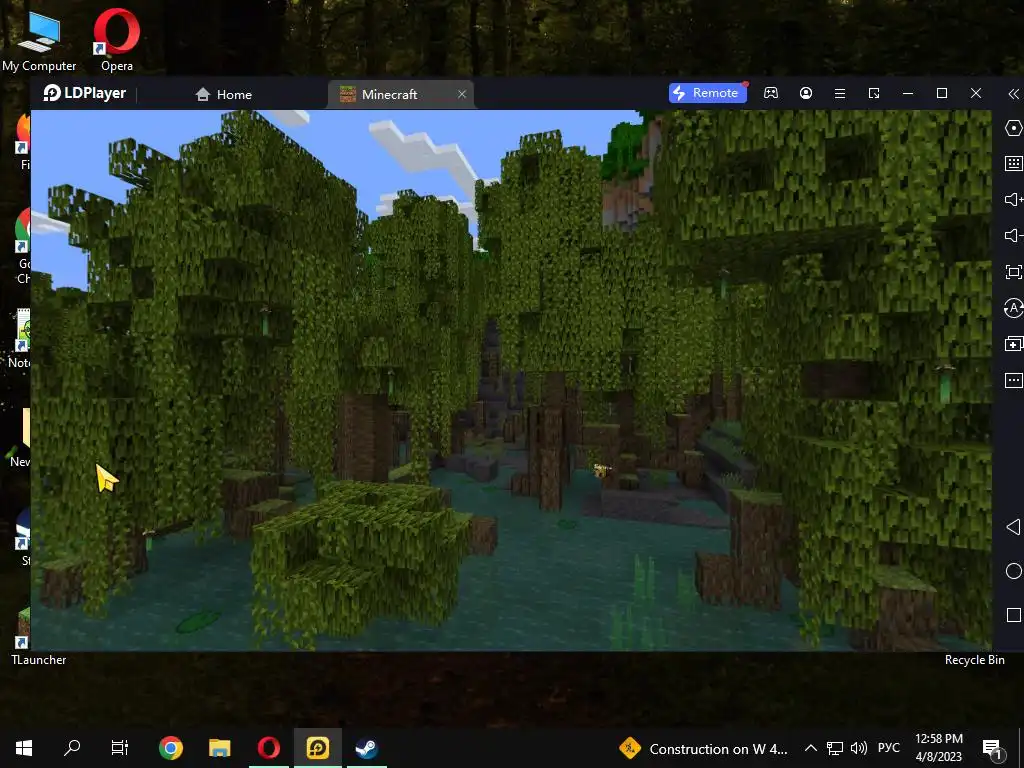Click the volume up sidebar icon
Viewport: 1024px width, 768px height.
1014,199
